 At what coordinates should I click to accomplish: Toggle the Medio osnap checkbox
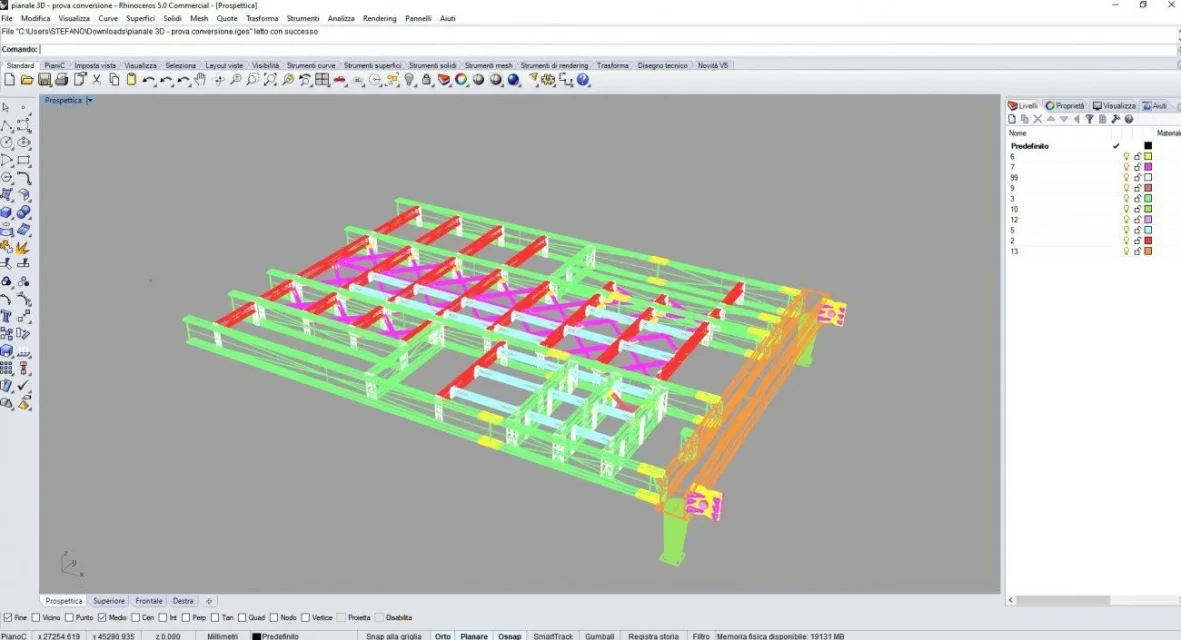(102, 618)
